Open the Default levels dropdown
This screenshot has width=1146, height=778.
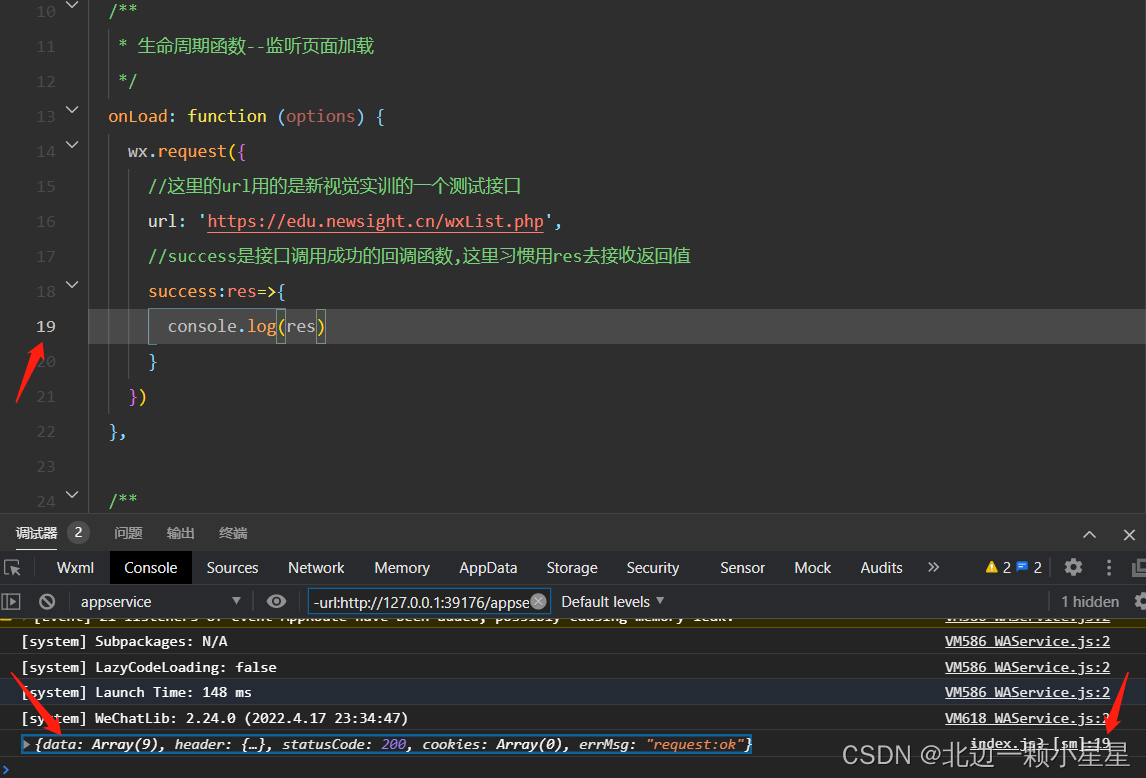point(612,602)
